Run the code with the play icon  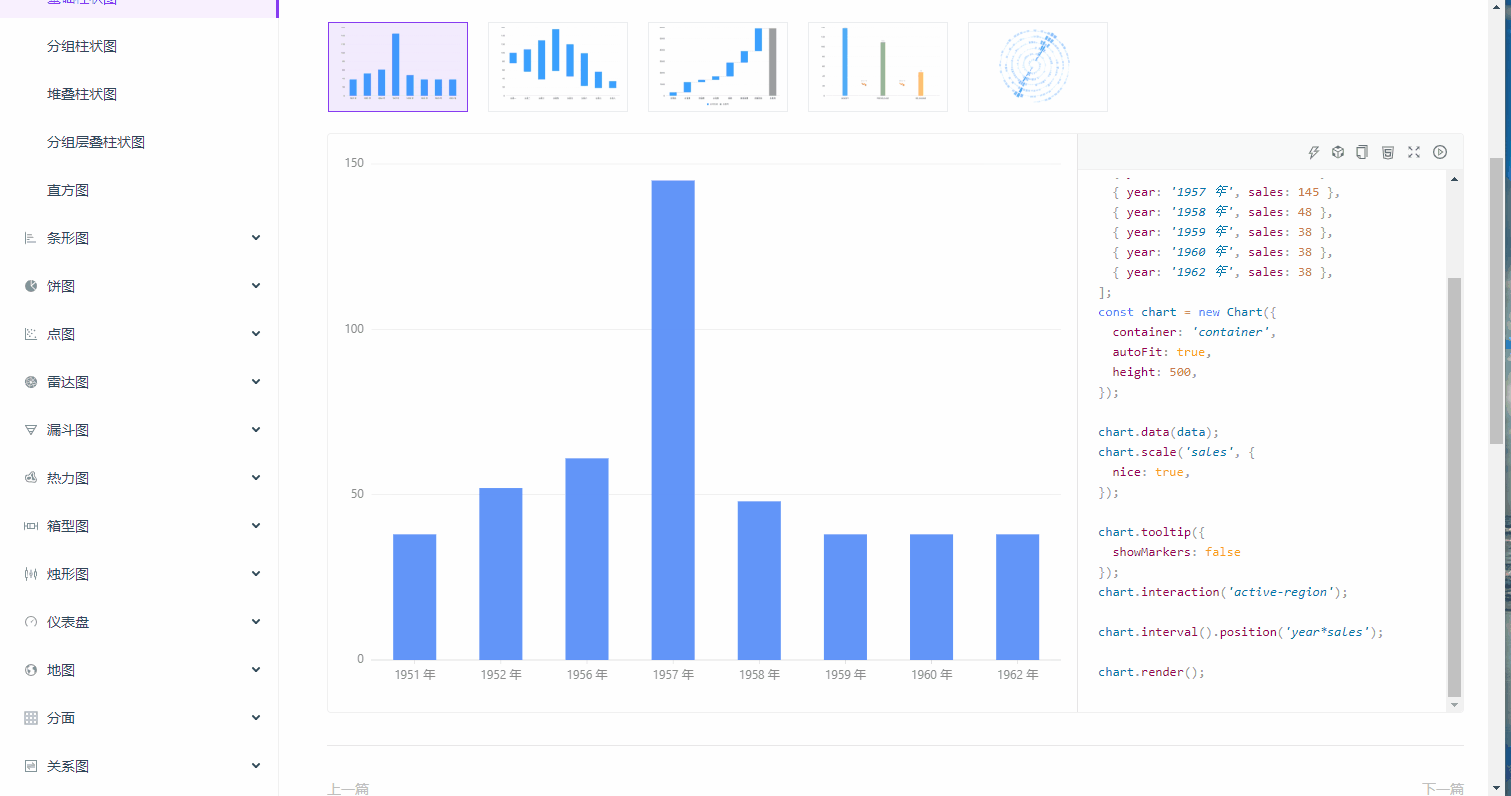pyautogui.click(x=1440, y=152)
